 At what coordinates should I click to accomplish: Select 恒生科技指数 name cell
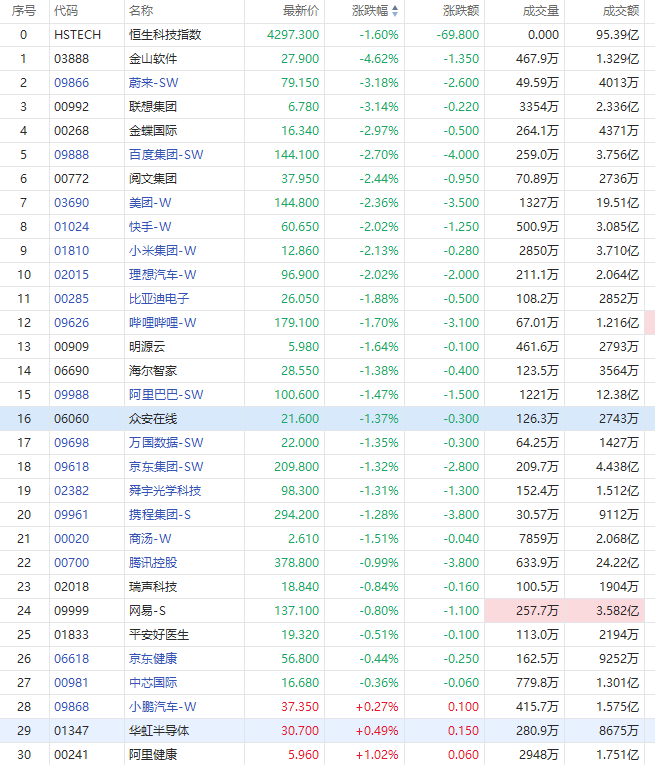[165, 35]
